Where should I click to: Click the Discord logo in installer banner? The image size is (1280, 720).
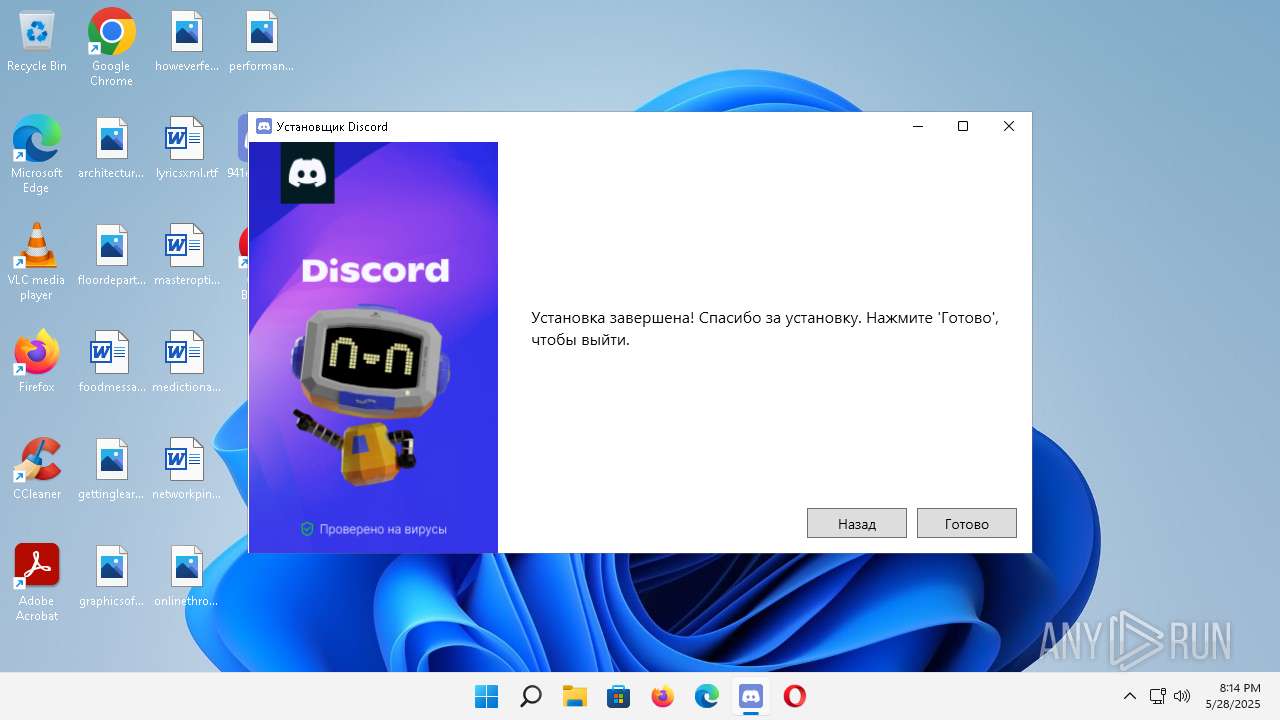307,173
